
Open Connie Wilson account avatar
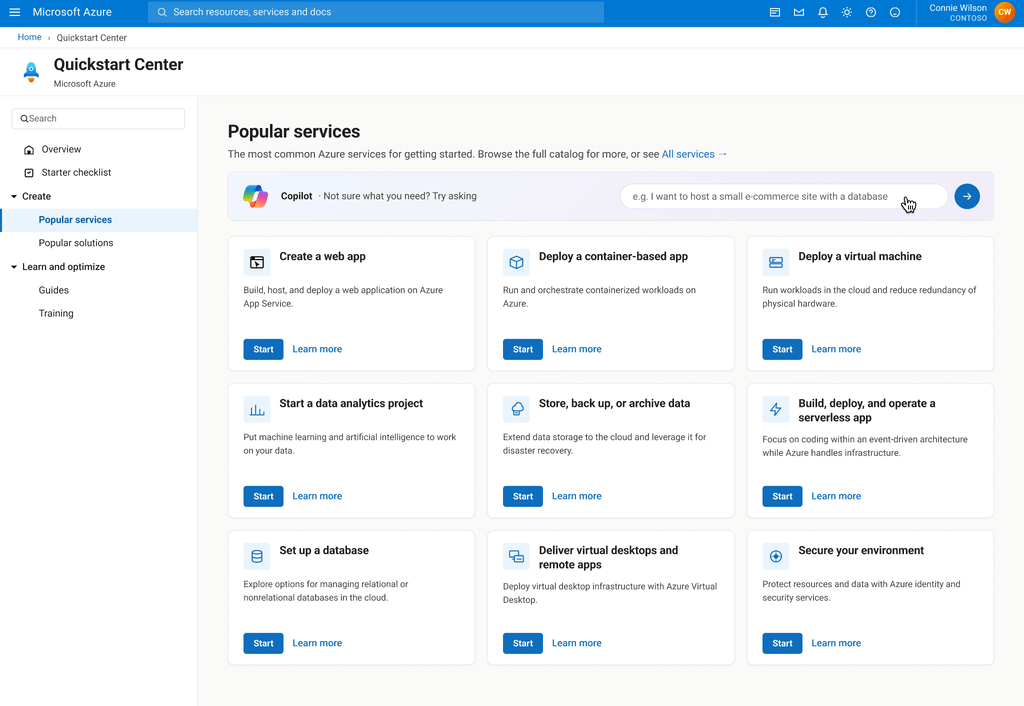1004,12
